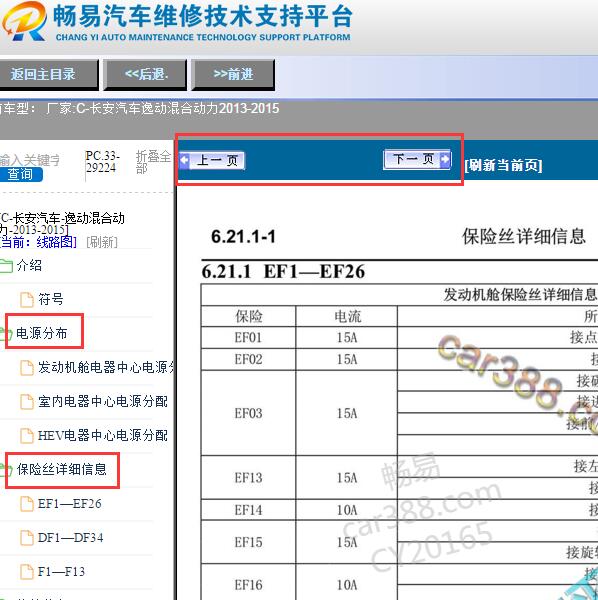
Task: Click the 6.21.1-1 page number heading
Action: pyautogui.click(x=243, y=236)
